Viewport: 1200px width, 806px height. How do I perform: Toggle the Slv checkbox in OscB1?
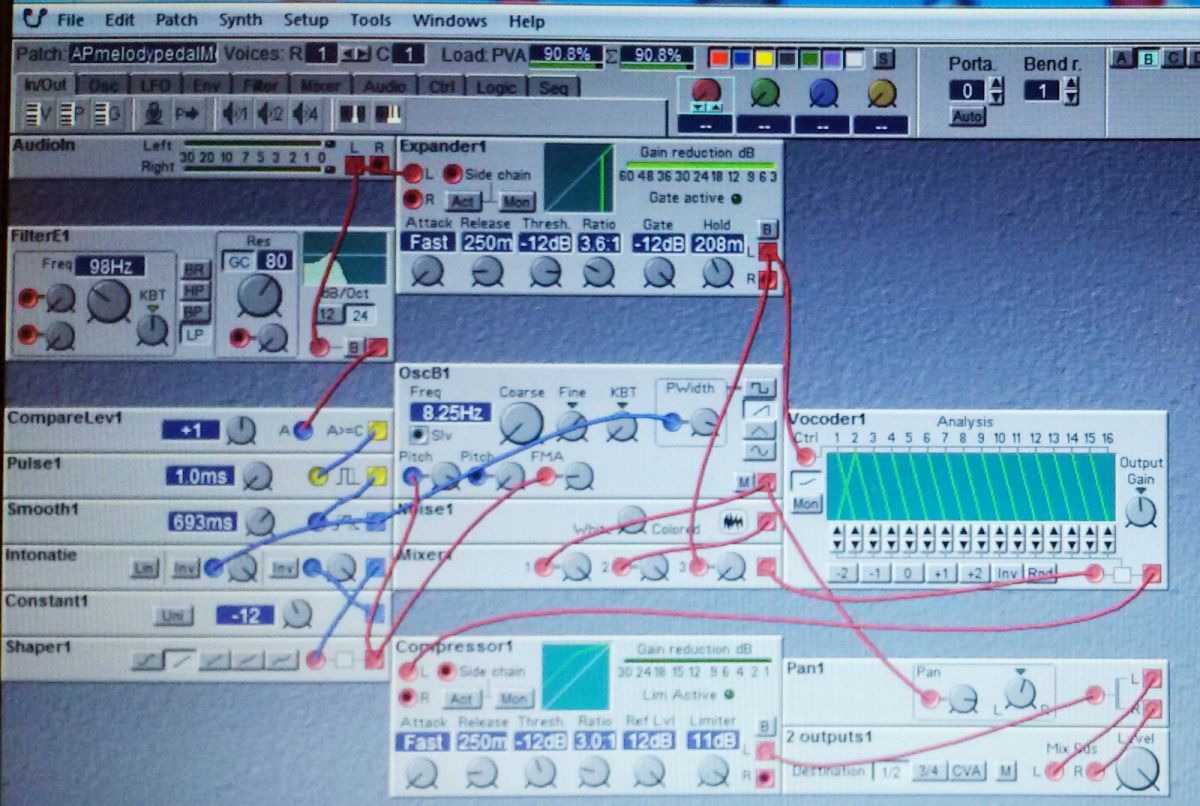coord(418,435)
